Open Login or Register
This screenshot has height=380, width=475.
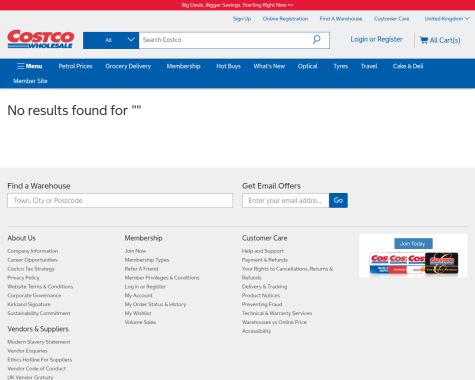(376, 39)
